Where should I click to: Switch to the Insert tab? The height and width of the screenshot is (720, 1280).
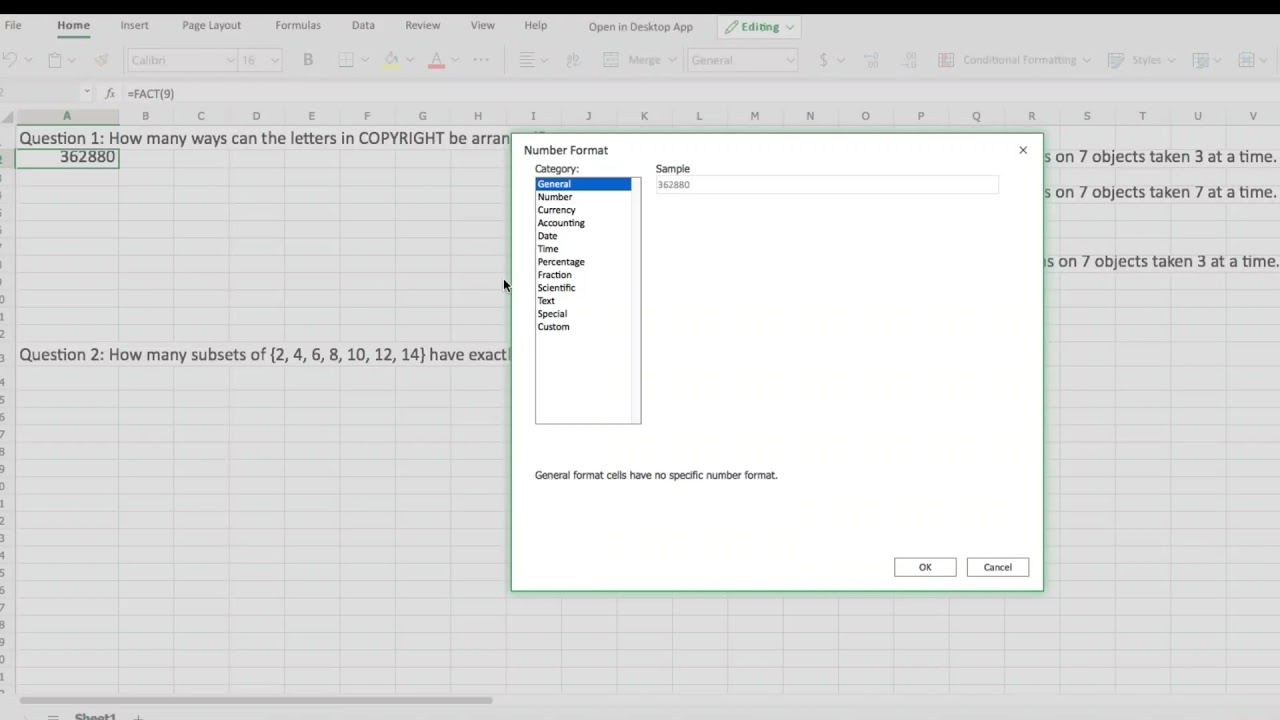pos(134,25)
